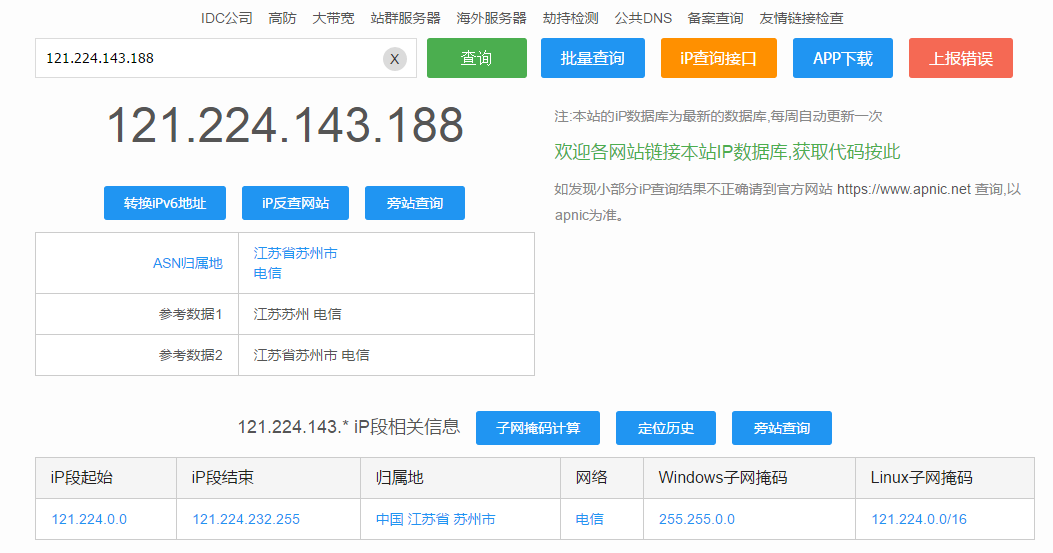Report an error via 上报错误
This screenshot has height=553, width=1053.
click(961, 58)
